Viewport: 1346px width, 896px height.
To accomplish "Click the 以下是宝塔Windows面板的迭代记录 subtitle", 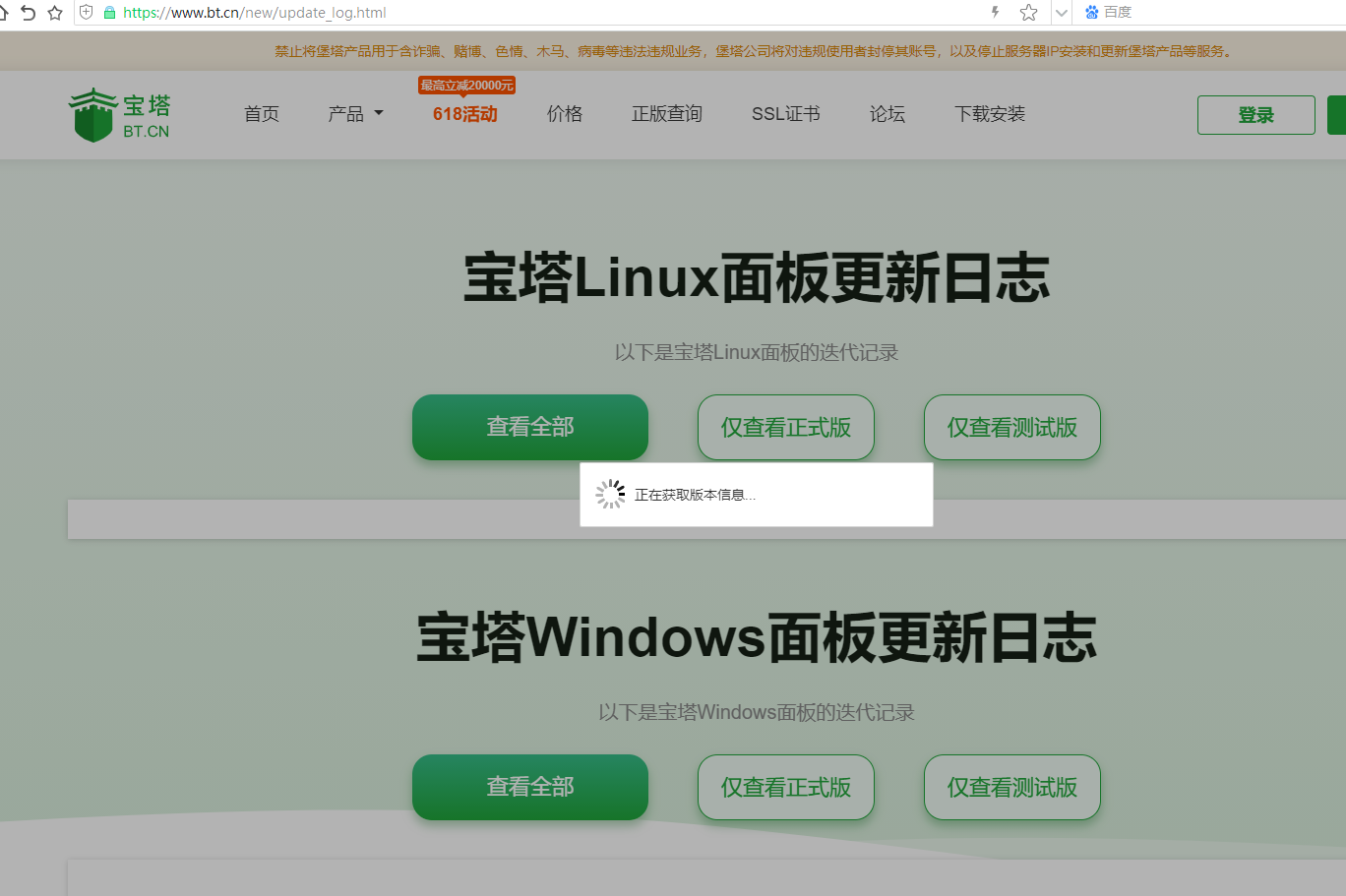I will pos(757,712).
